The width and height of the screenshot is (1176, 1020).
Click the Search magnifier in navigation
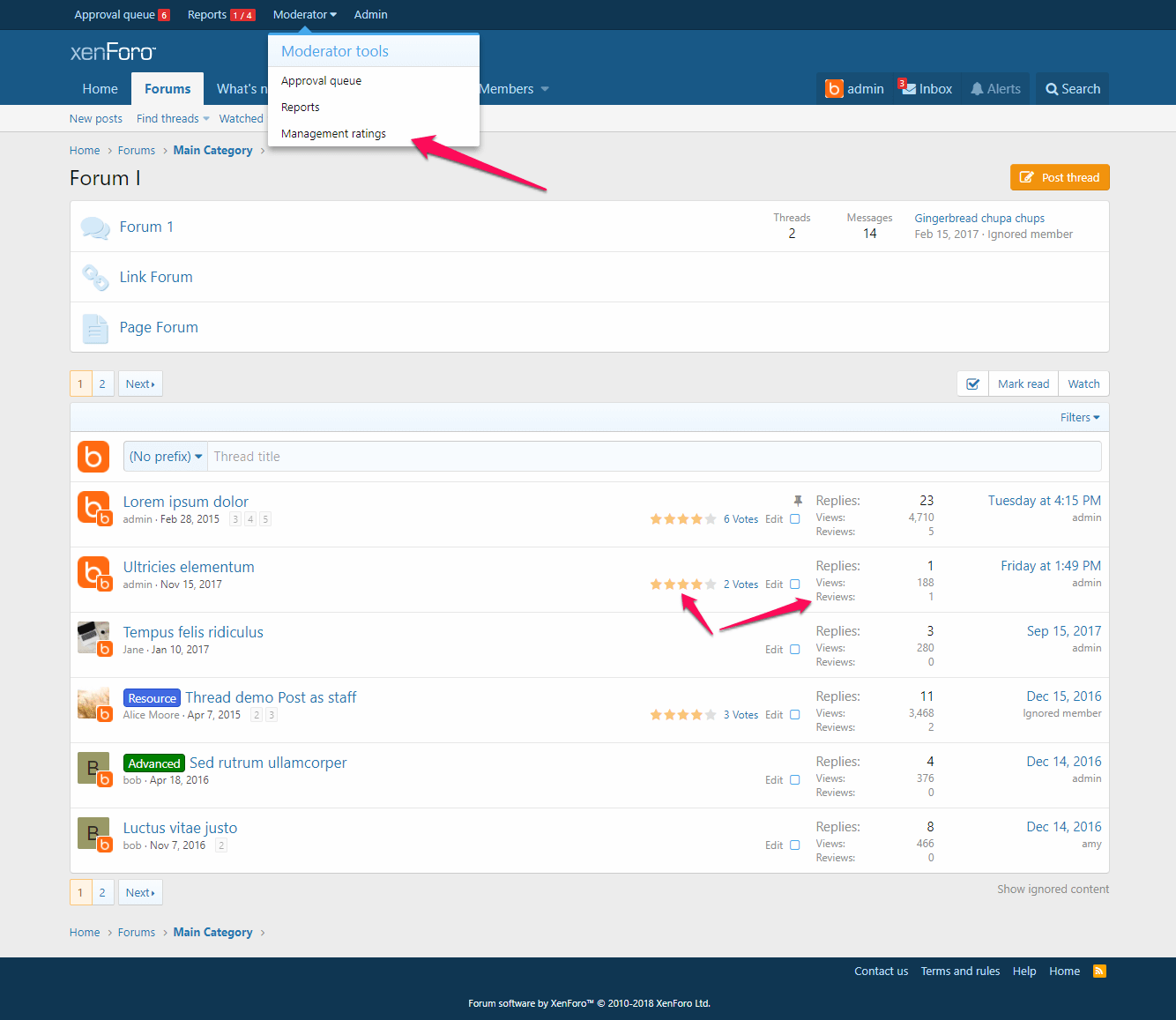point(1052,89)
